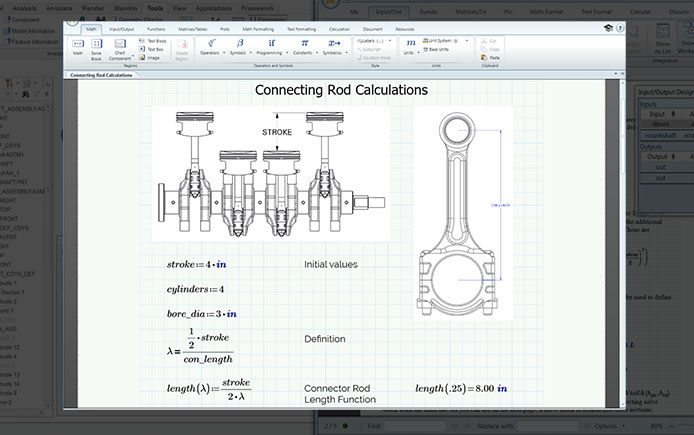
Task: Insert a Text Block region
Action: coord(155,40)
